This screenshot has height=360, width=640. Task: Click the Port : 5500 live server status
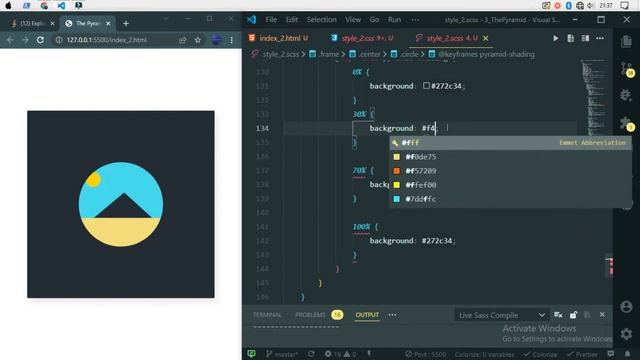tap(426, 354)
